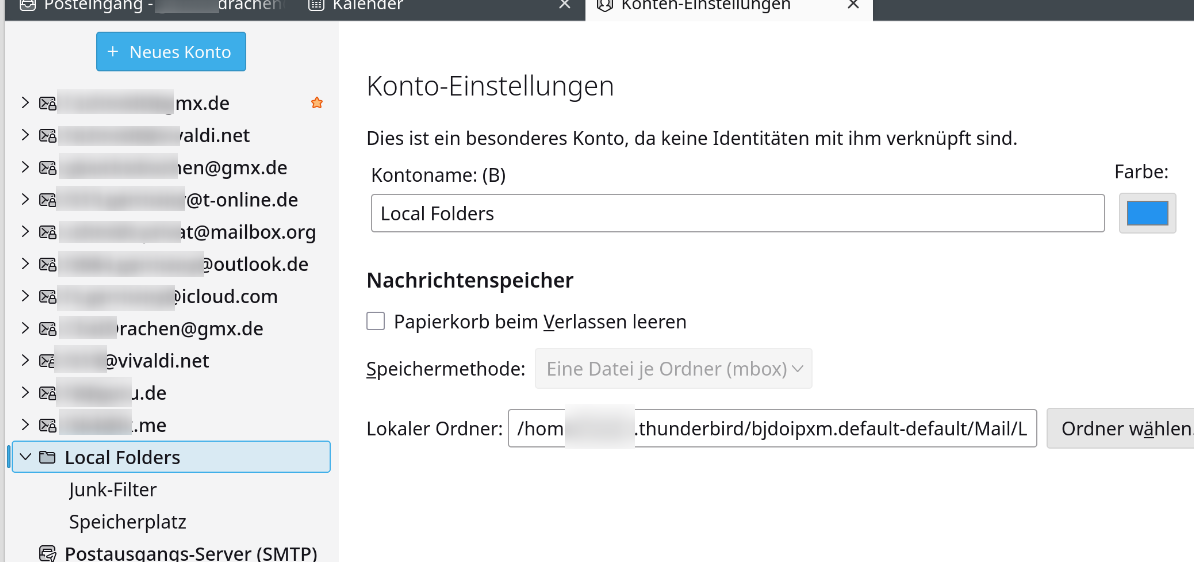Screen dimensions: 1194x562
Task: Expand the t-online.de account entry
Action: pos(25,200)
